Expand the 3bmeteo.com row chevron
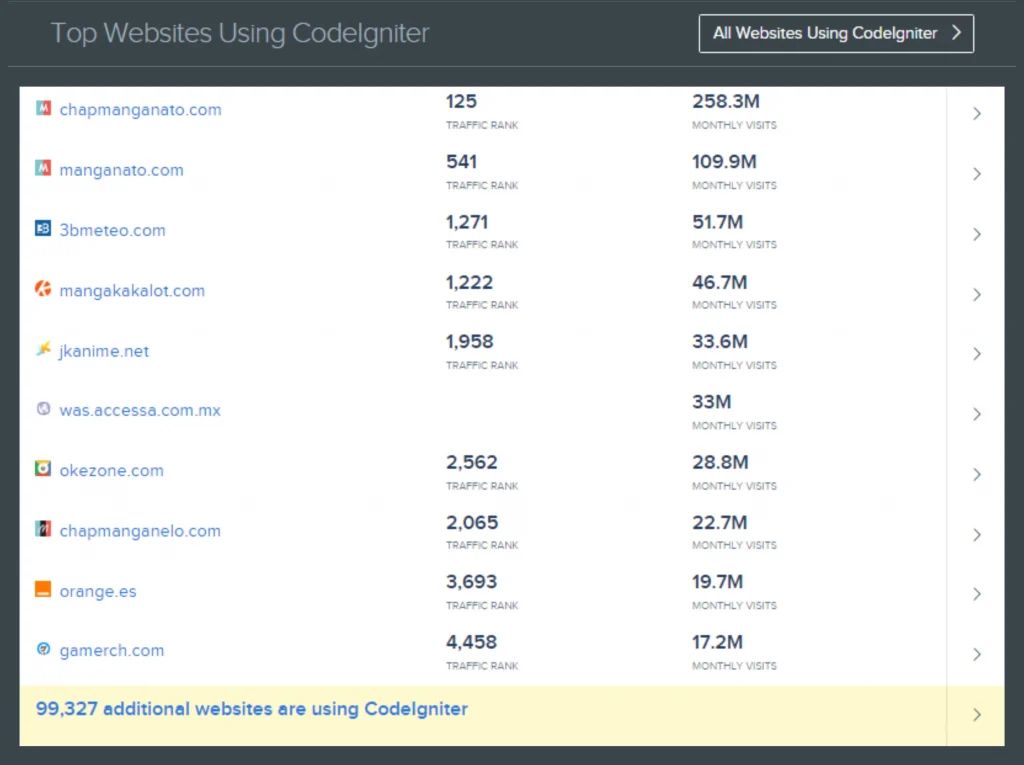The height and width of the screenshot is (765, 1024). tap(976, 234)
